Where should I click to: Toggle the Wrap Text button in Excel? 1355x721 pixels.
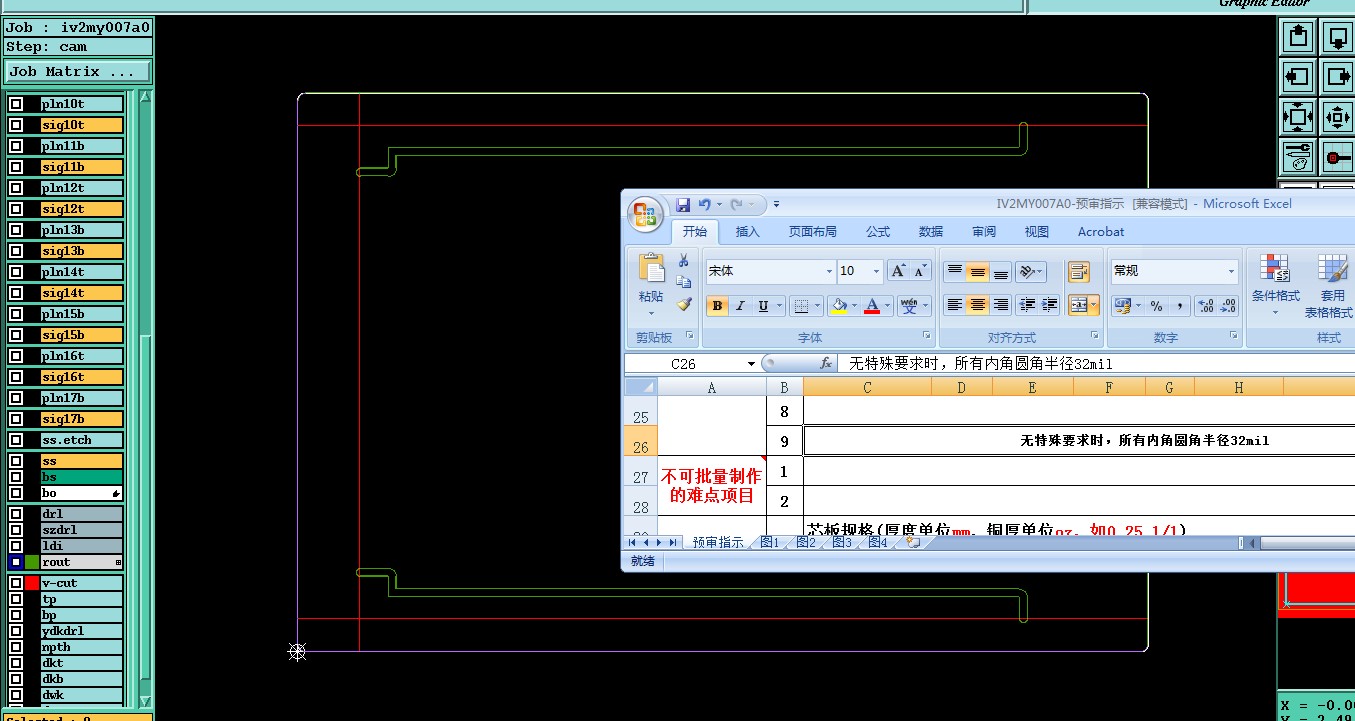(x=1078, y=272)
